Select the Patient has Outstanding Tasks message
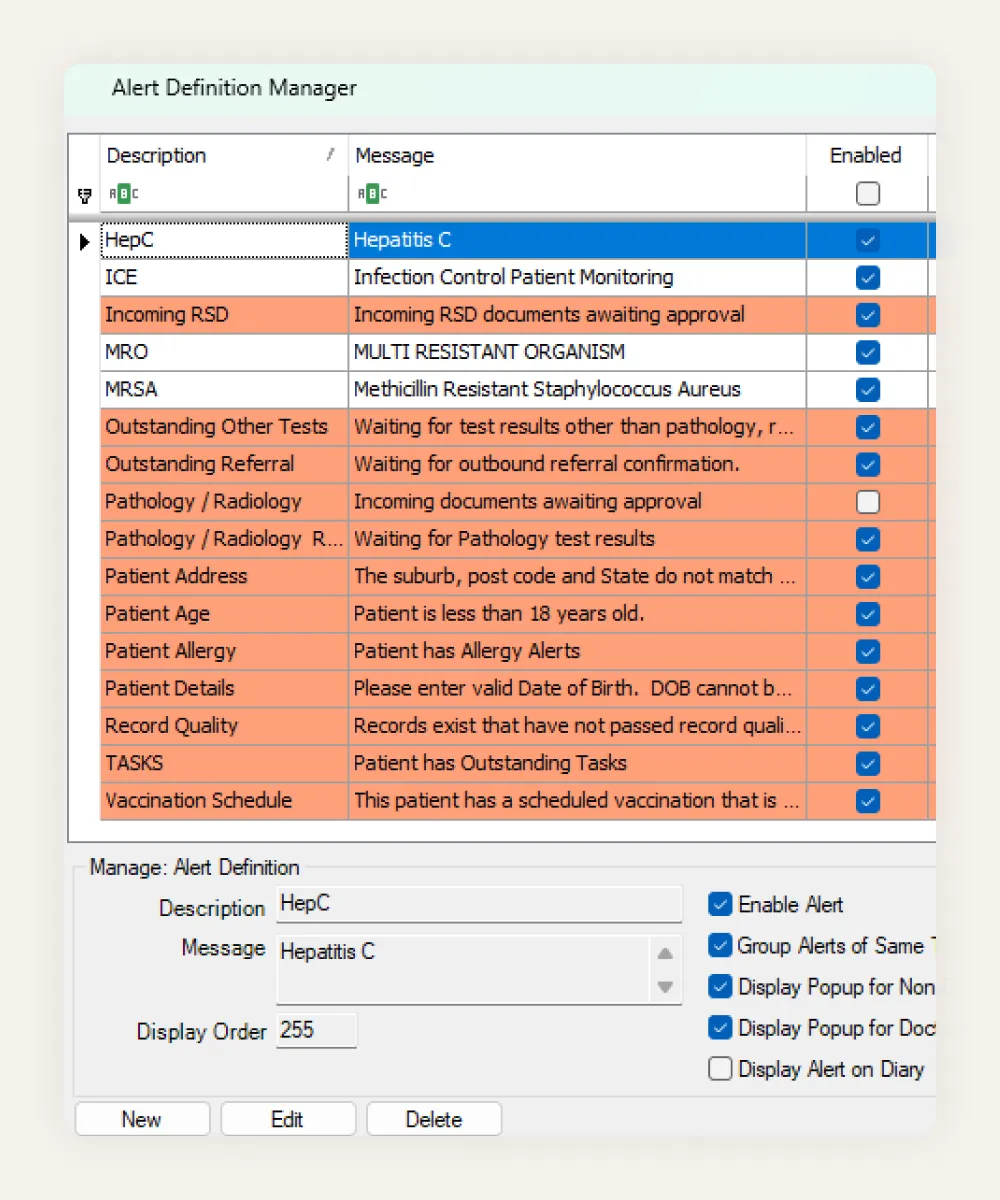Viewport: 1000px width, 1200px height. [x=577, y=763]
